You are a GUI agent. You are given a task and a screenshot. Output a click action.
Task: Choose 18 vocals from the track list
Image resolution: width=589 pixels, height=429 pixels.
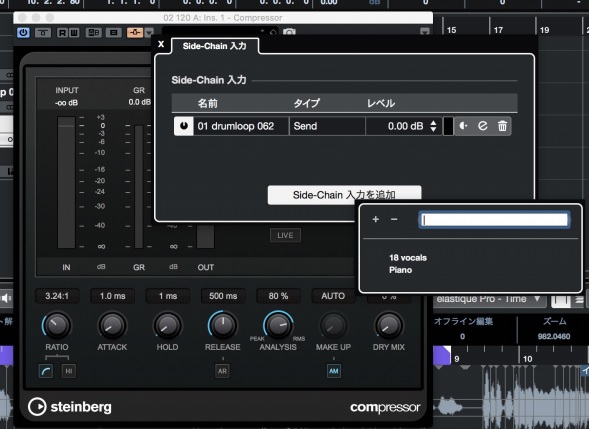408,258
